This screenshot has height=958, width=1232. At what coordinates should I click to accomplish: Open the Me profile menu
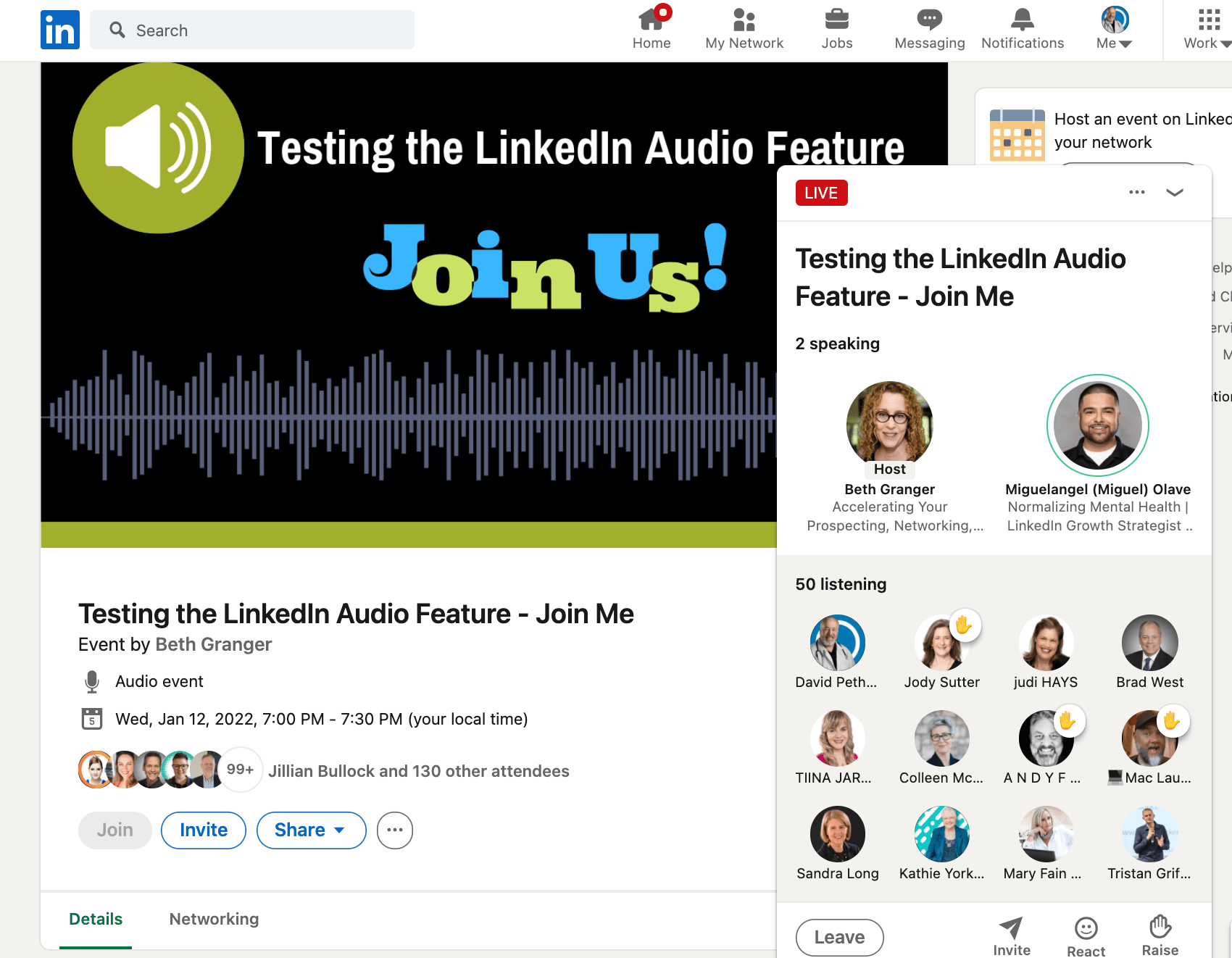[1115, 29]
